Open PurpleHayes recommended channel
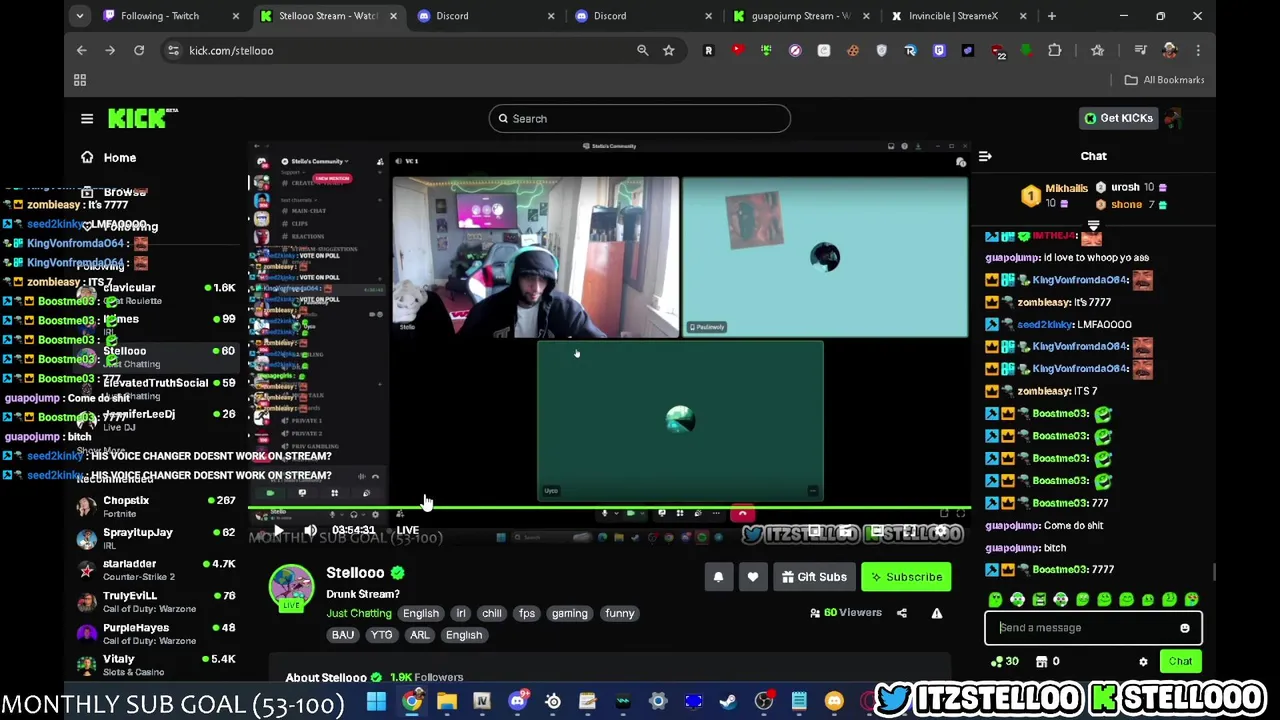 [x=155, y=634]
